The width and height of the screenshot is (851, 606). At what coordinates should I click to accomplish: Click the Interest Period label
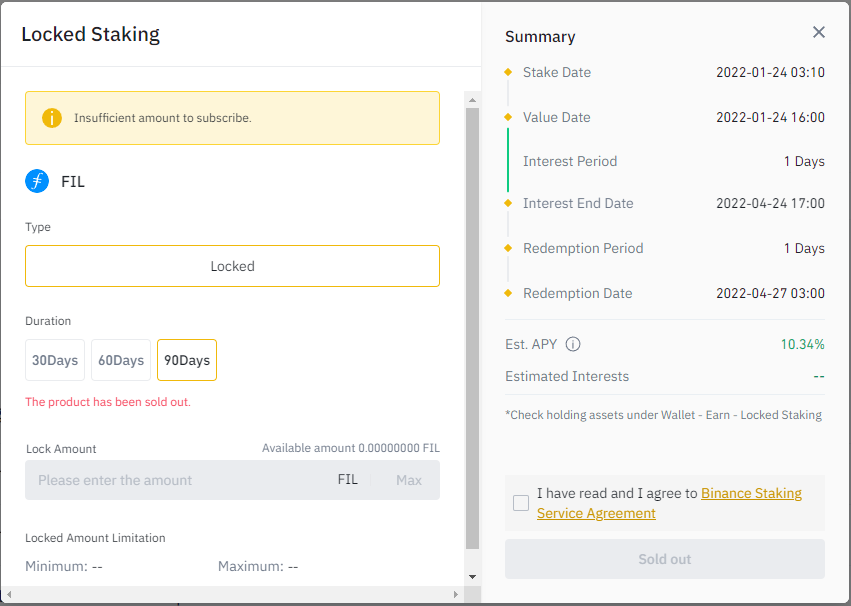(570, 161)
